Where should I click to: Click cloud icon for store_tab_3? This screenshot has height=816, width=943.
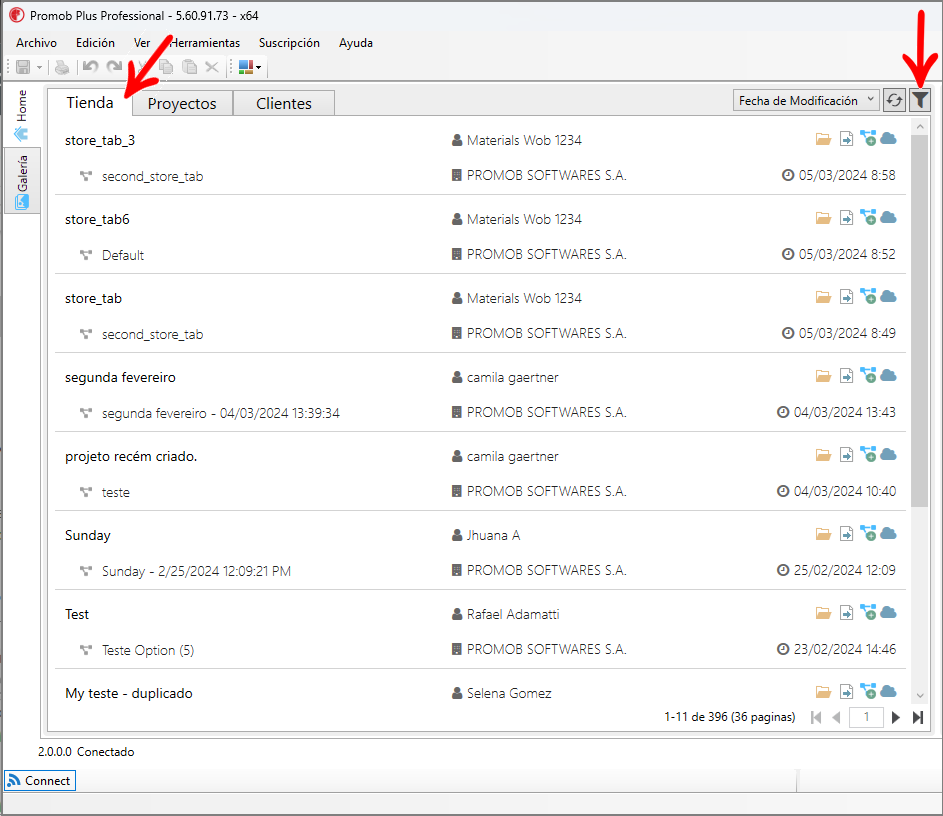click(x=888, y=139)
